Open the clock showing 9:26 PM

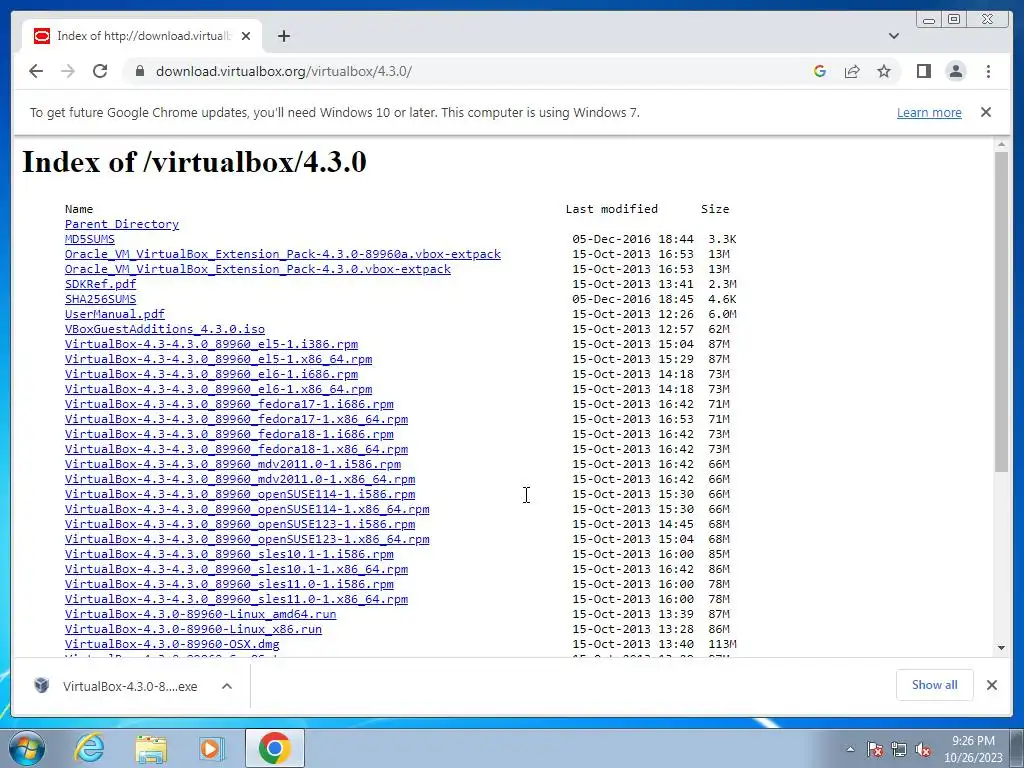click(973, 749)
